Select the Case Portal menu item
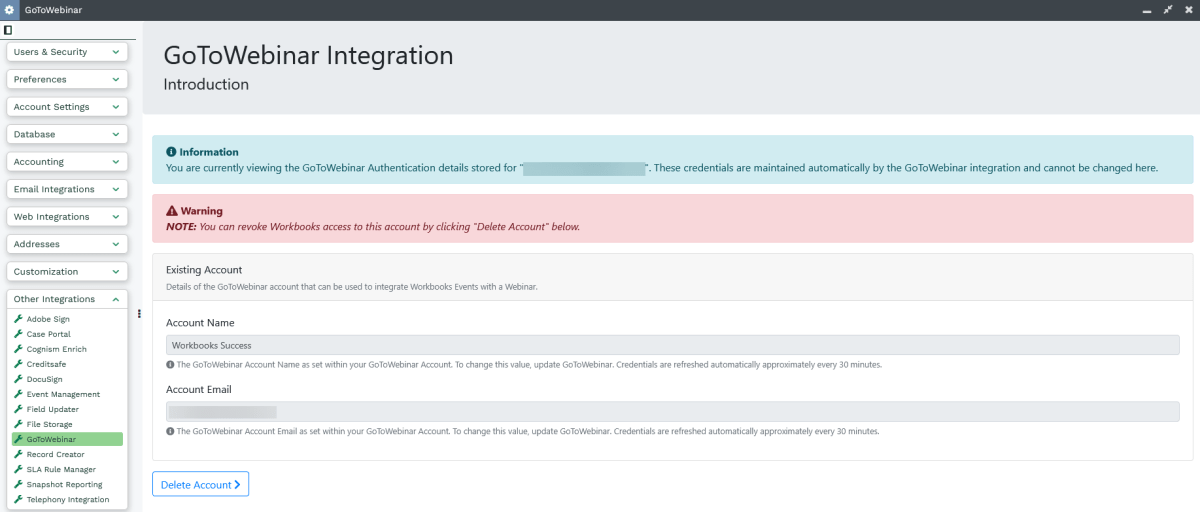The height and width of the screenshot is (512, 1200). 48,334
